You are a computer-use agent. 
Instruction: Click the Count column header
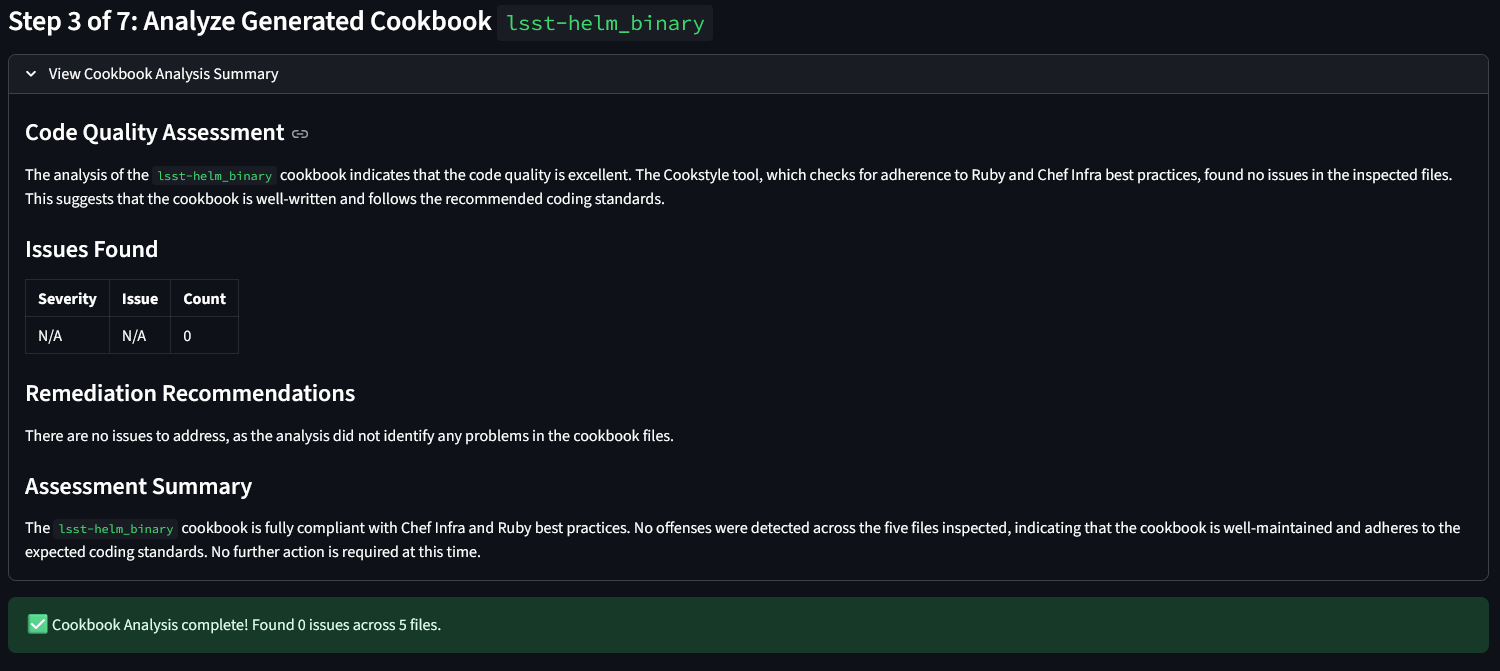pos(204,299)
